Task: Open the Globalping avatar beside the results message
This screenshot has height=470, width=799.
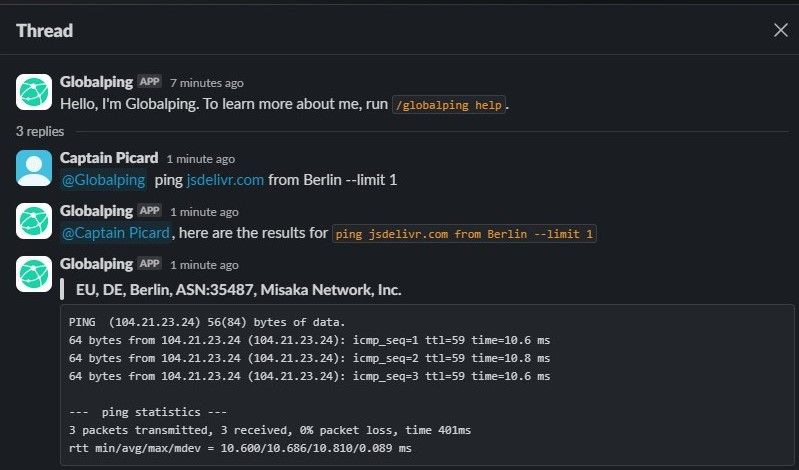Action: tap(34, 221)
